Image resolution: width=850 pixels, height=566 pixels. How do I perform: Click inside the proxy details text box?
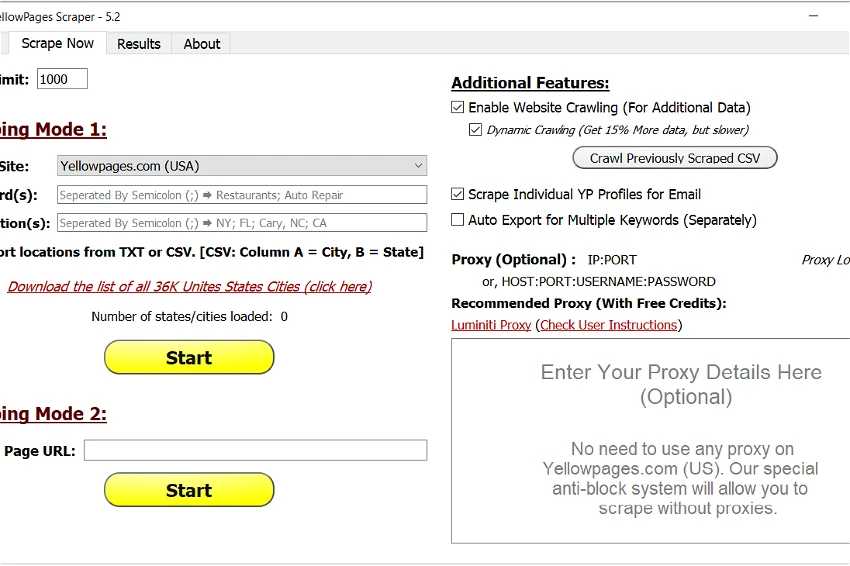pos(651,441)
